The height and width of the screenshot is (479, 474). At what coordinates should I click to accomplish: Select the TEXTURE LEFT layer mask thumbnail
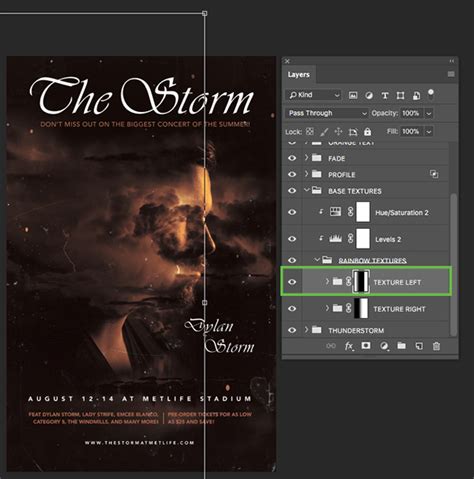coord(361,282)
